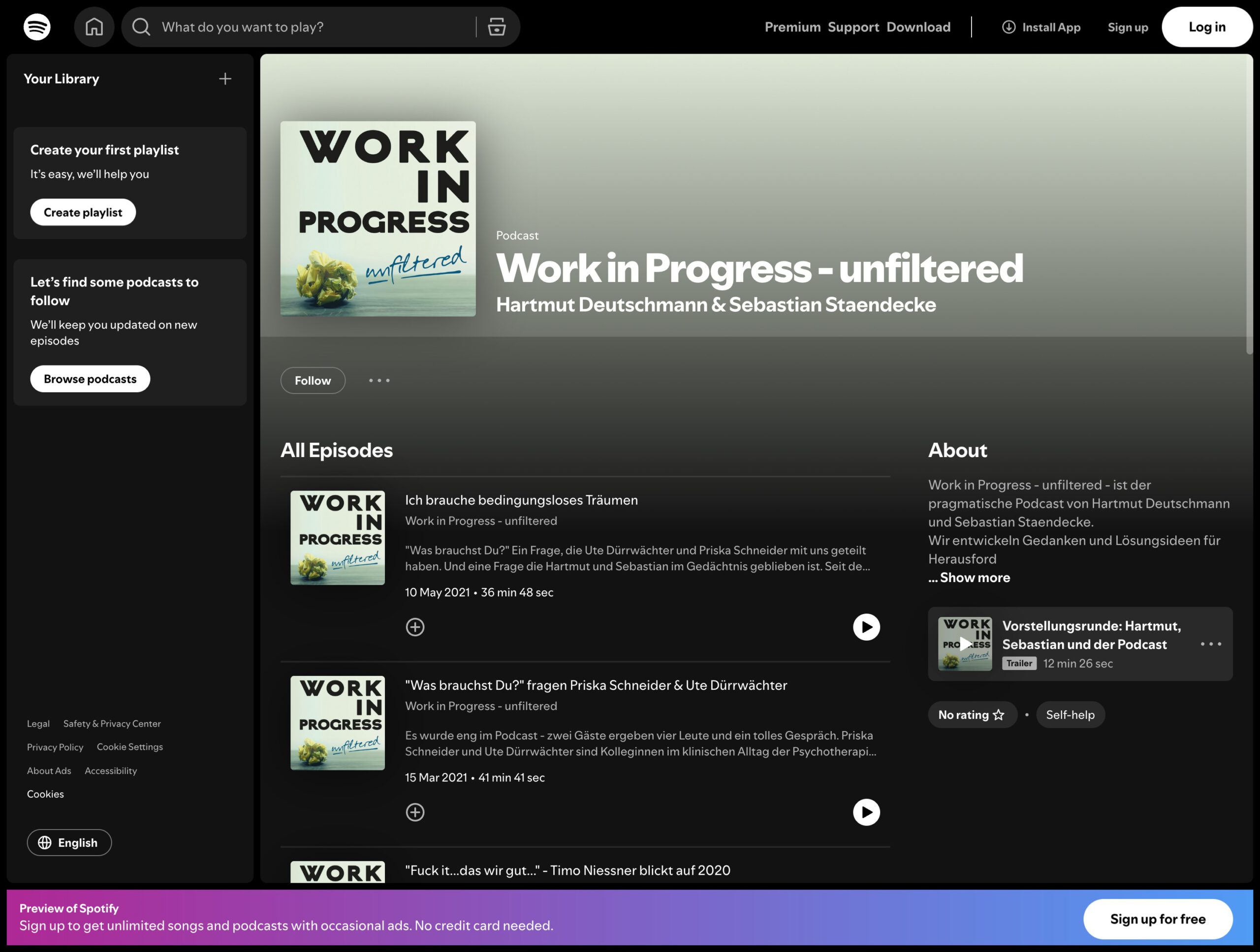The width and height of the screenshot is (1260, 952).
Task: Click the Log in button
Action: (1207, 27)
